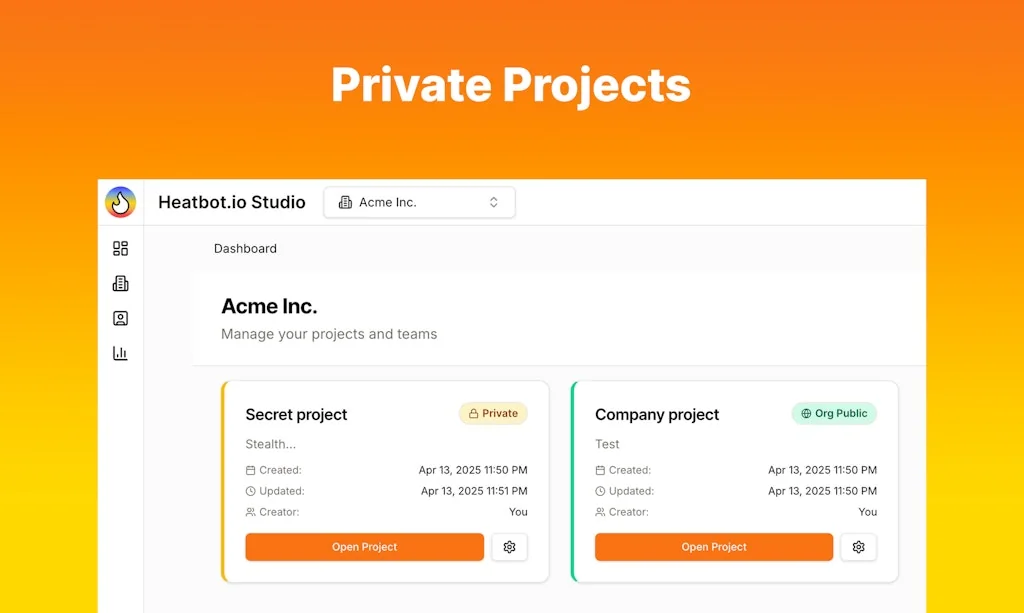Switch to the Dashboard tab
Screen dimensions: 1024x613
(x=245, y=248)
